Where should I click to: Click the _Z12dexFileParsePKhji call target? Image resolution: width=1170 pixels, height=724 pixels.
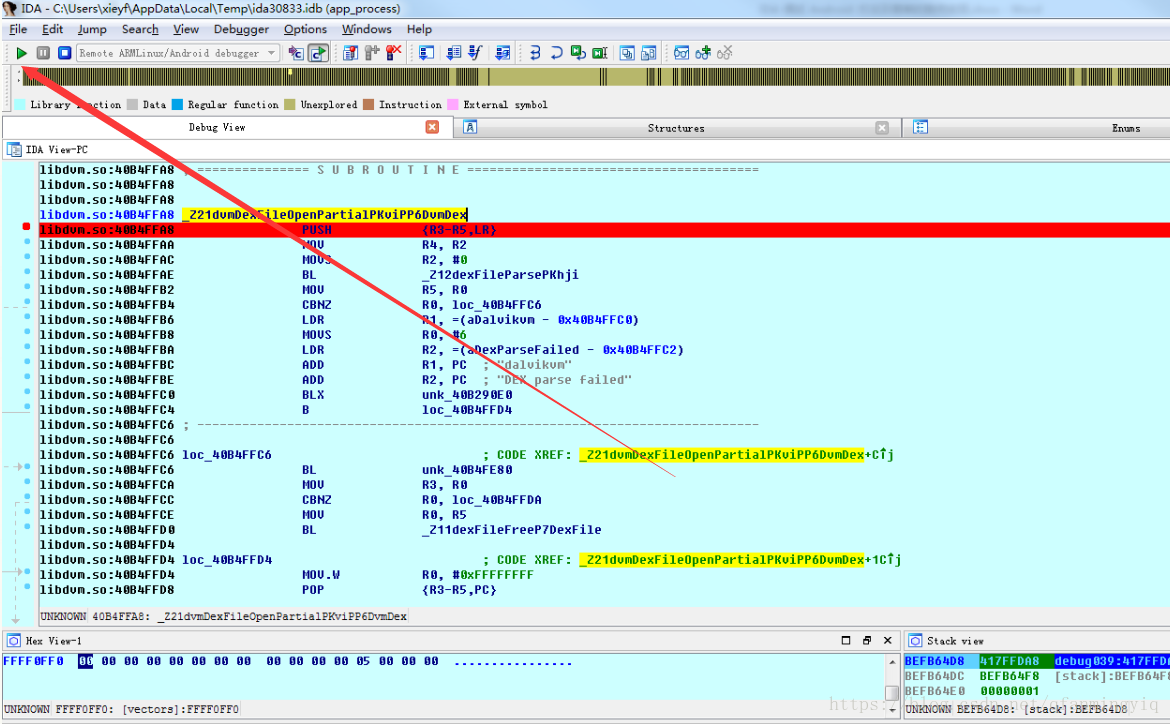[x=500, y=275]
